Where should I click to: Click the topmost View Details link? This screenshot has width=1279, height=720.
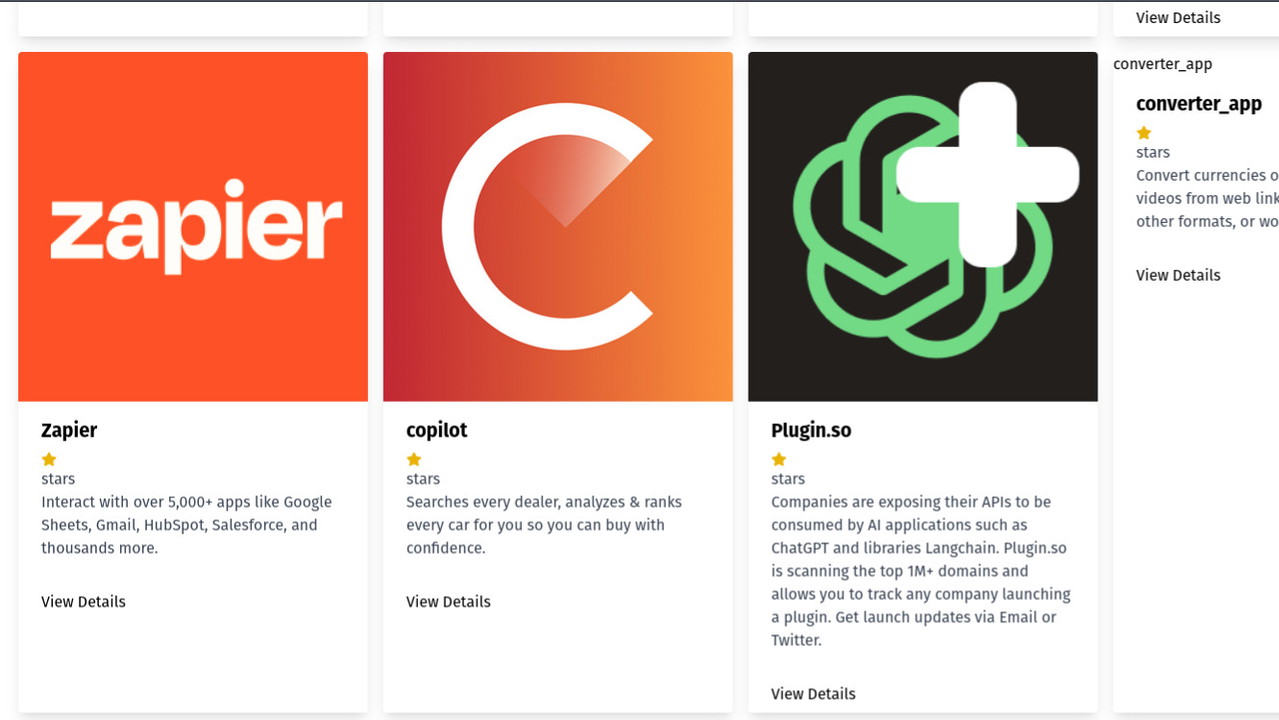pos(1178,18)
